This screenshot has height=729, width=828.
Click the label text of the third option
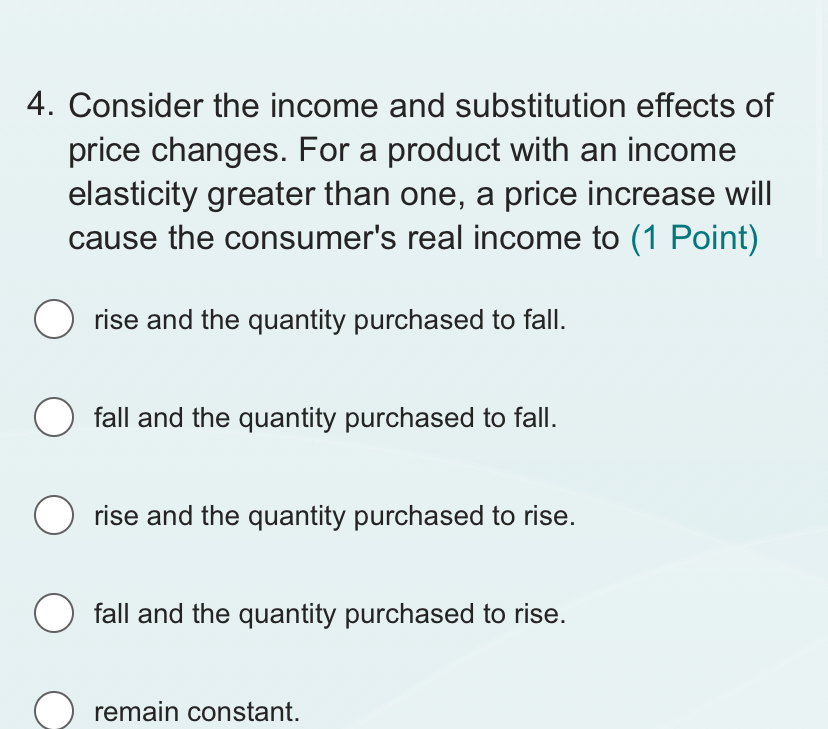pos(333,516)
